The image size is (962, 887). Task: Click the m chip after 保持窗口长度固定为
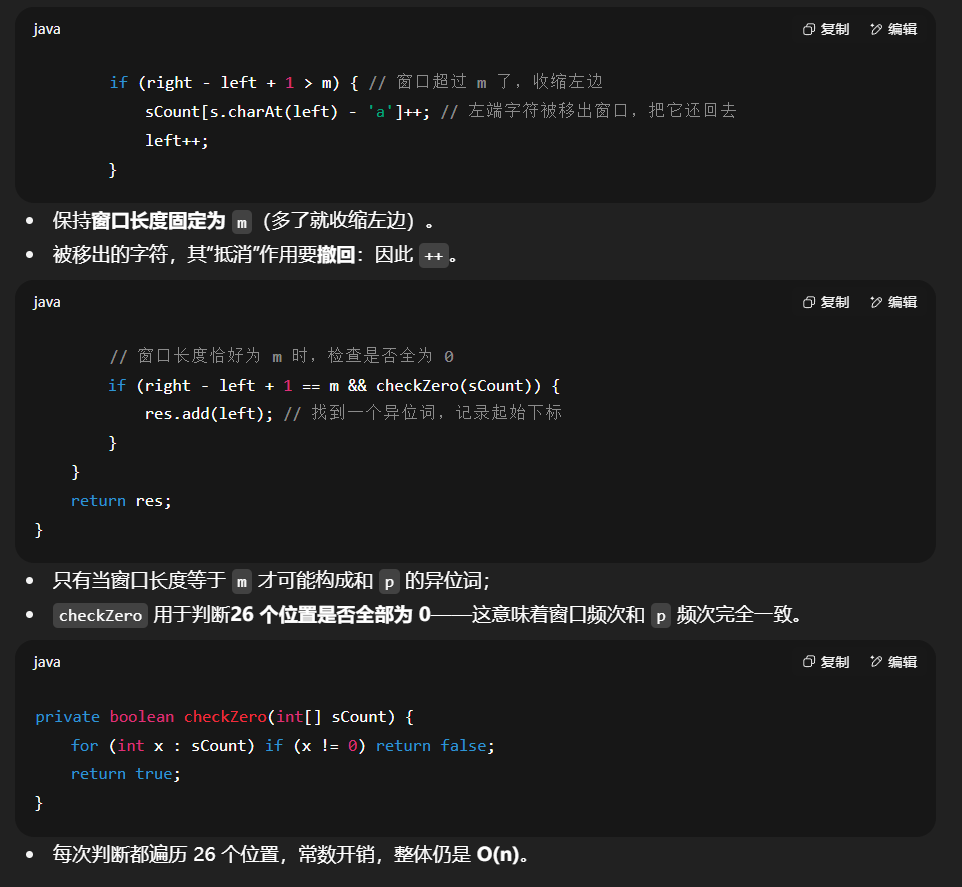tap(241, 221)
